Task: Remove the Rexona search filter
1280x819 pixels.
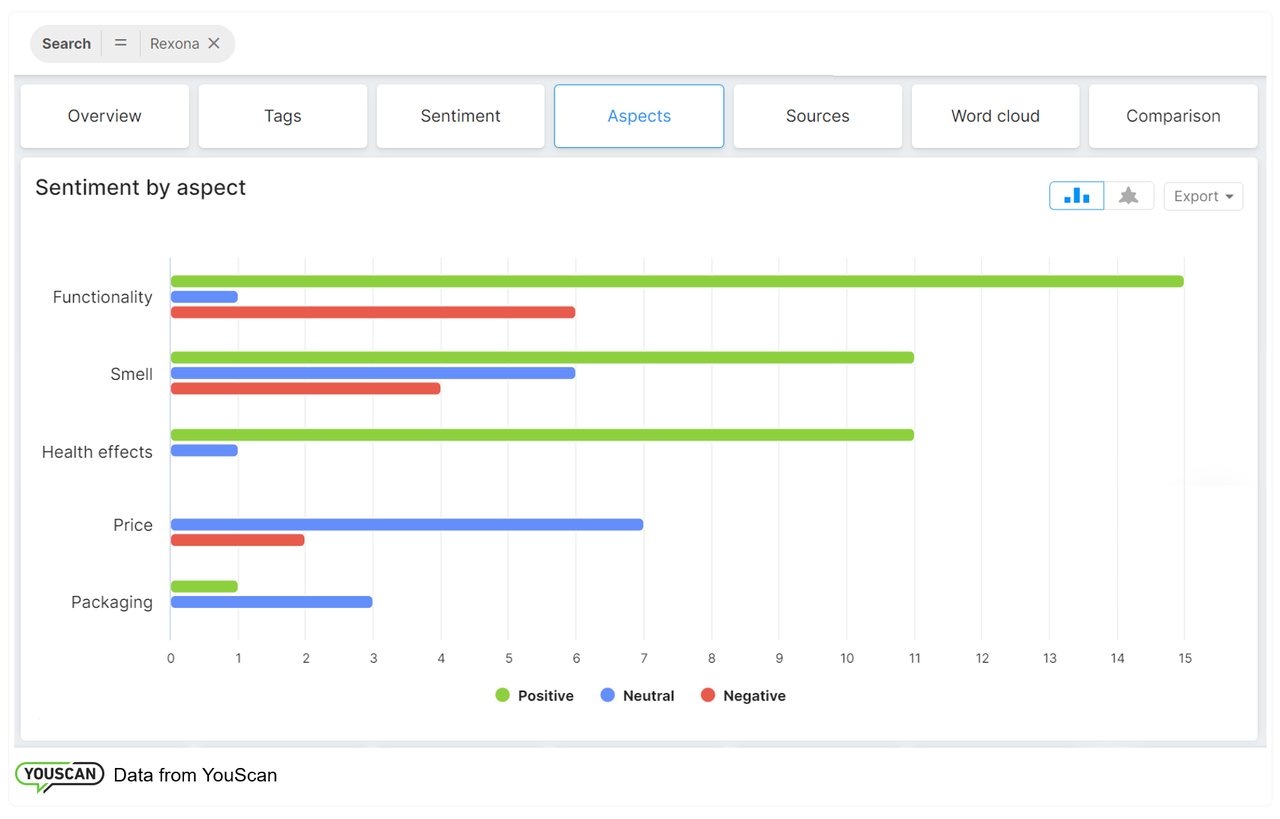Action: pyautogui.click(x=214, y=44)
